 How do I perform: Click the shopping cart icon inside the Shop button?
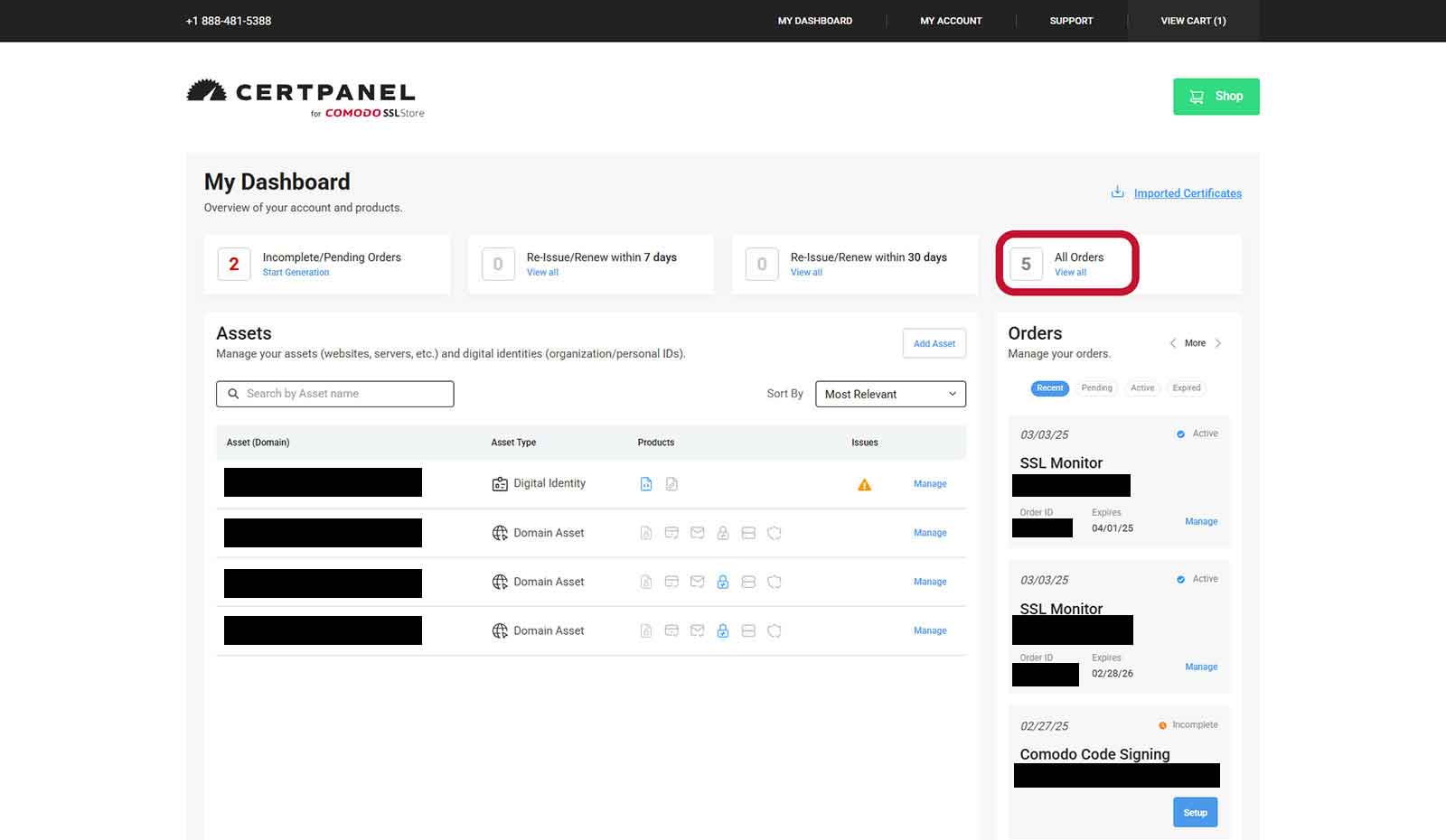tap(1196, 96)
